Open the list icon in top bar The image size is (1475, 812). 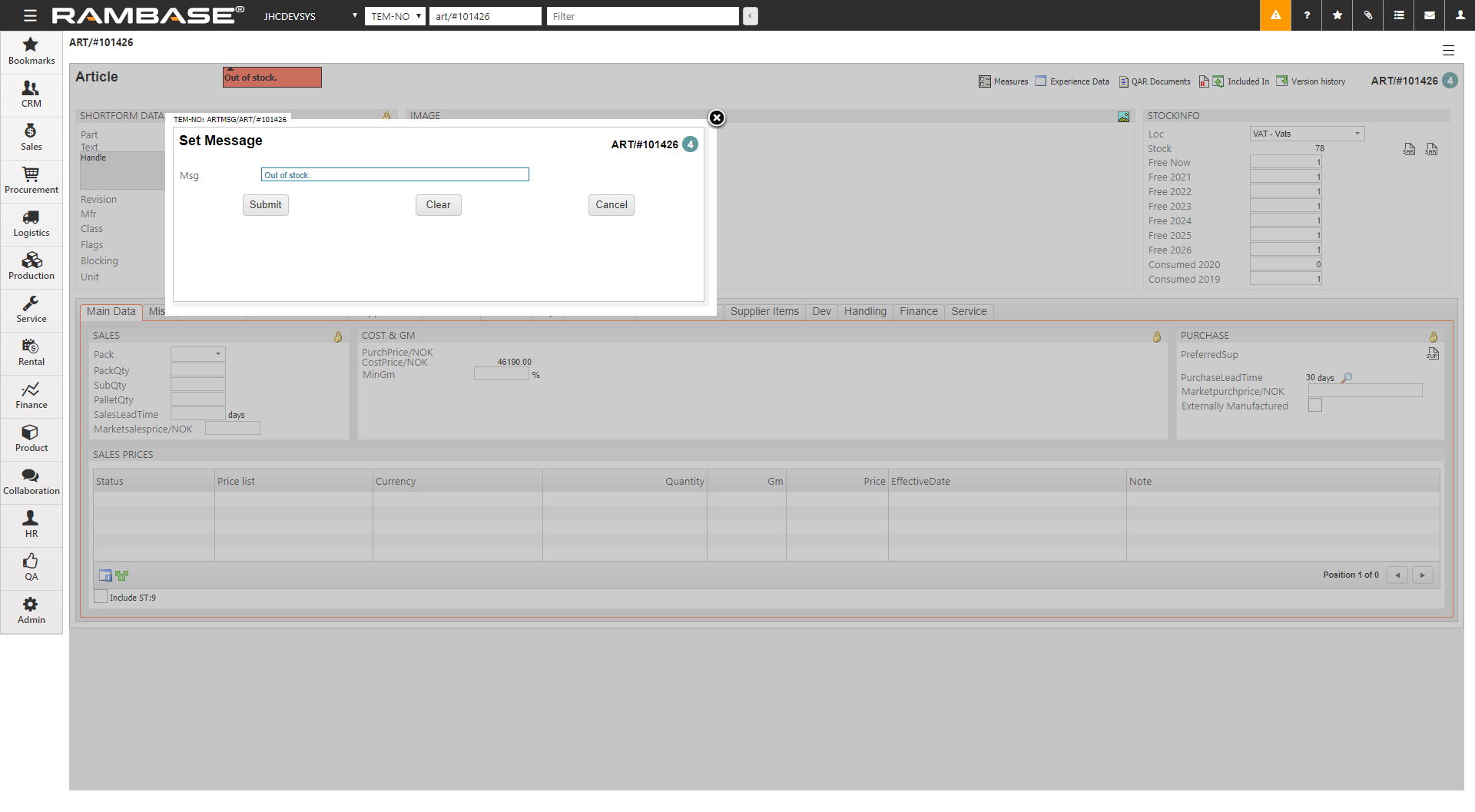point(1399,15)
